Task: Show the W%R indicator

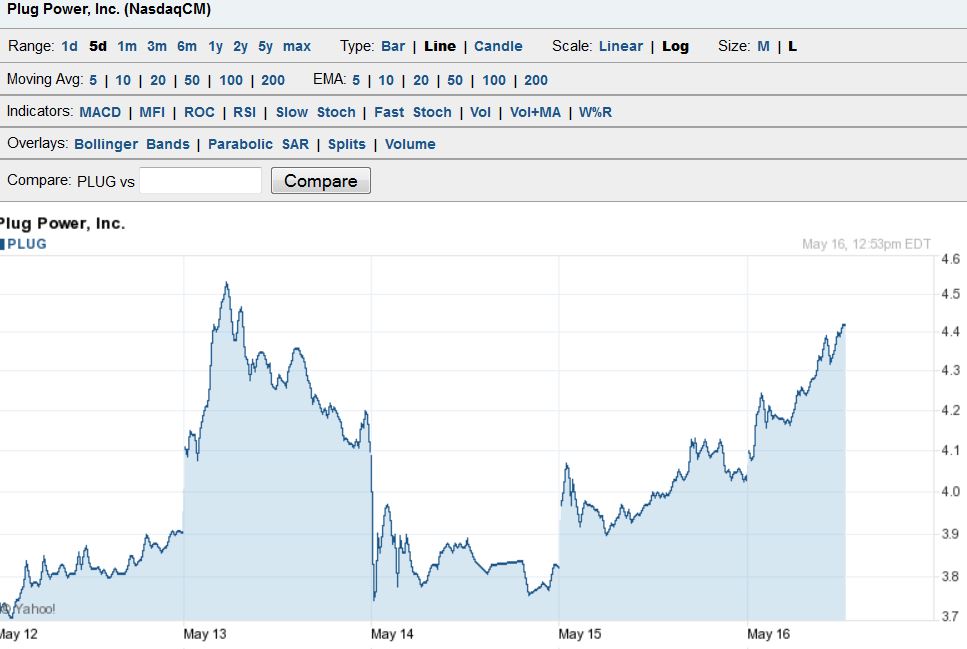Action: coord(595,112)
